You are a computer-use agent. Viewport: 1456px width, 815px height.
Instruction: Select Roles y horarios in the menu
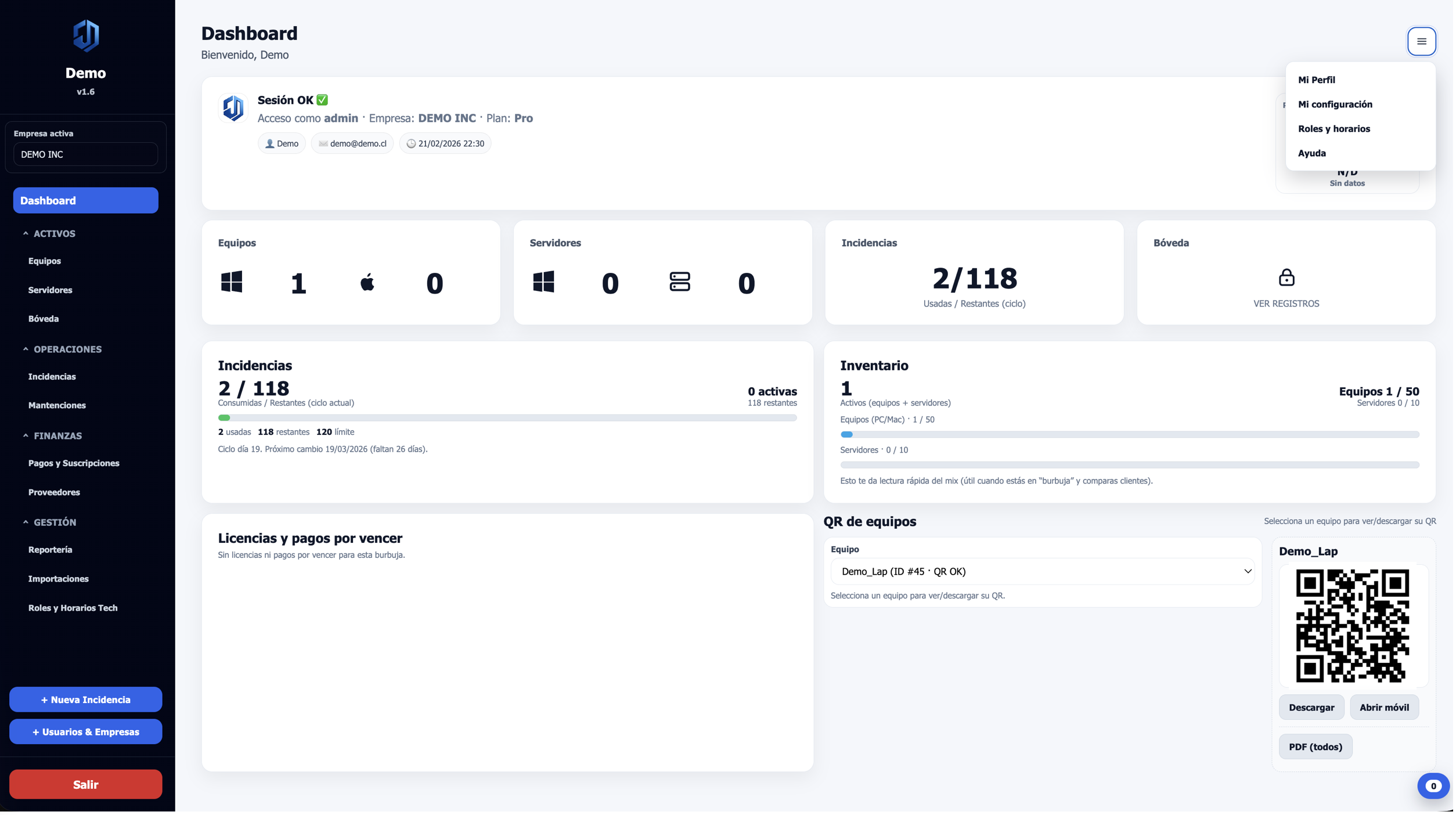1334,128
